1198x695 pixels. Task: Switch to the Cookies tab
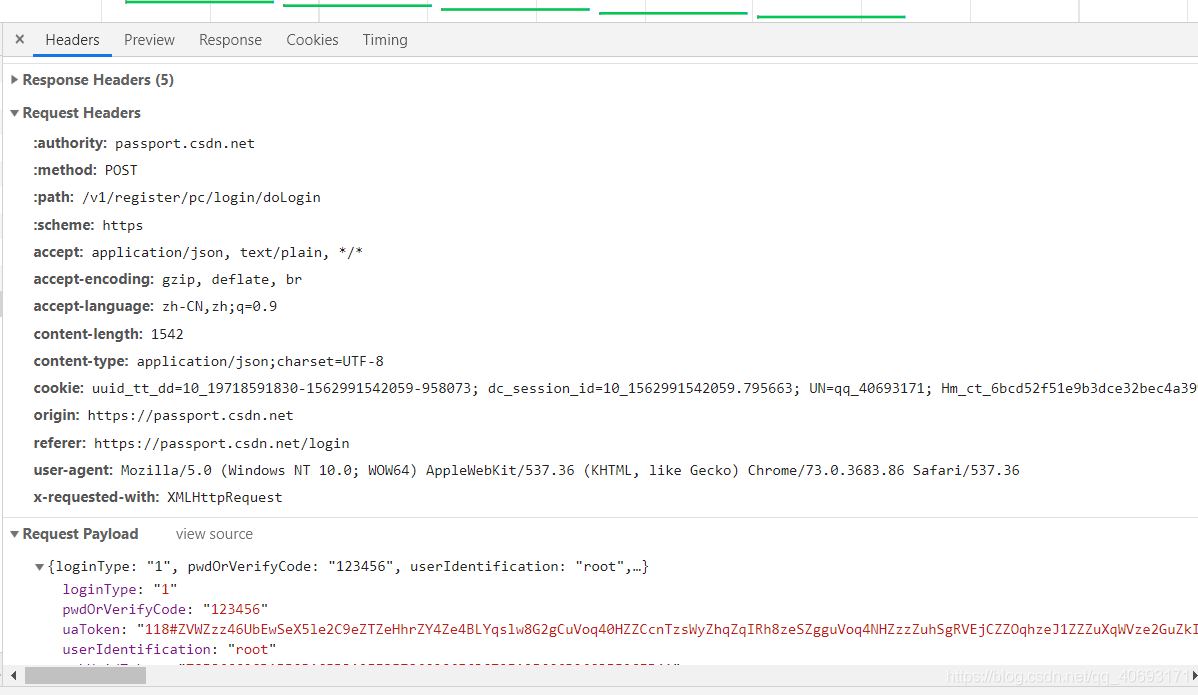tap(312, 40)
